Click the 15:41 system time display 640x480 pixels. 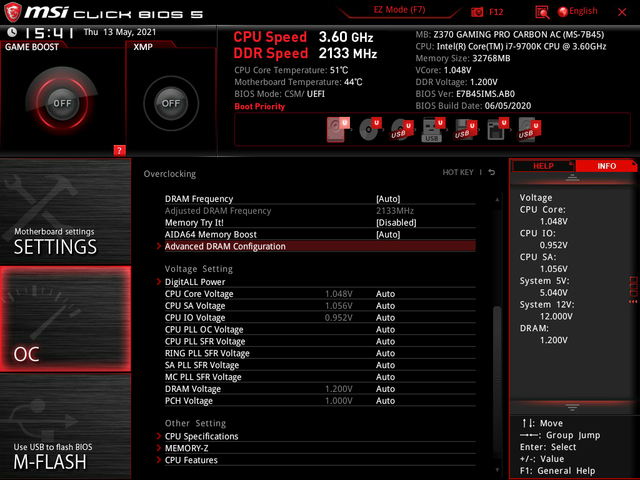49,32
